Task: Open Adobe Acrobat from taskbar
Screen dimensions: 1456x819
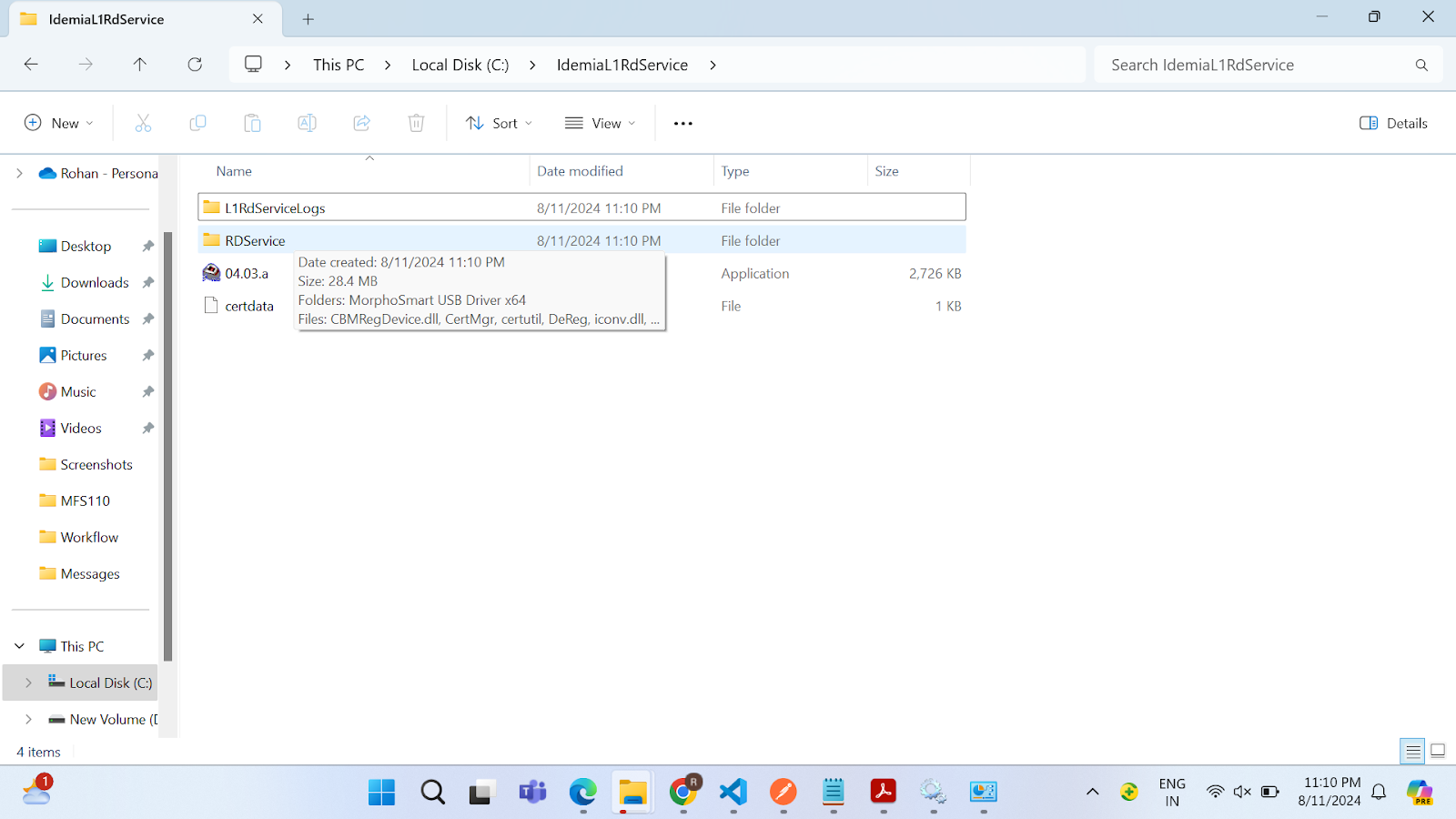Action: pyautogui.click(x=883, y=792)
